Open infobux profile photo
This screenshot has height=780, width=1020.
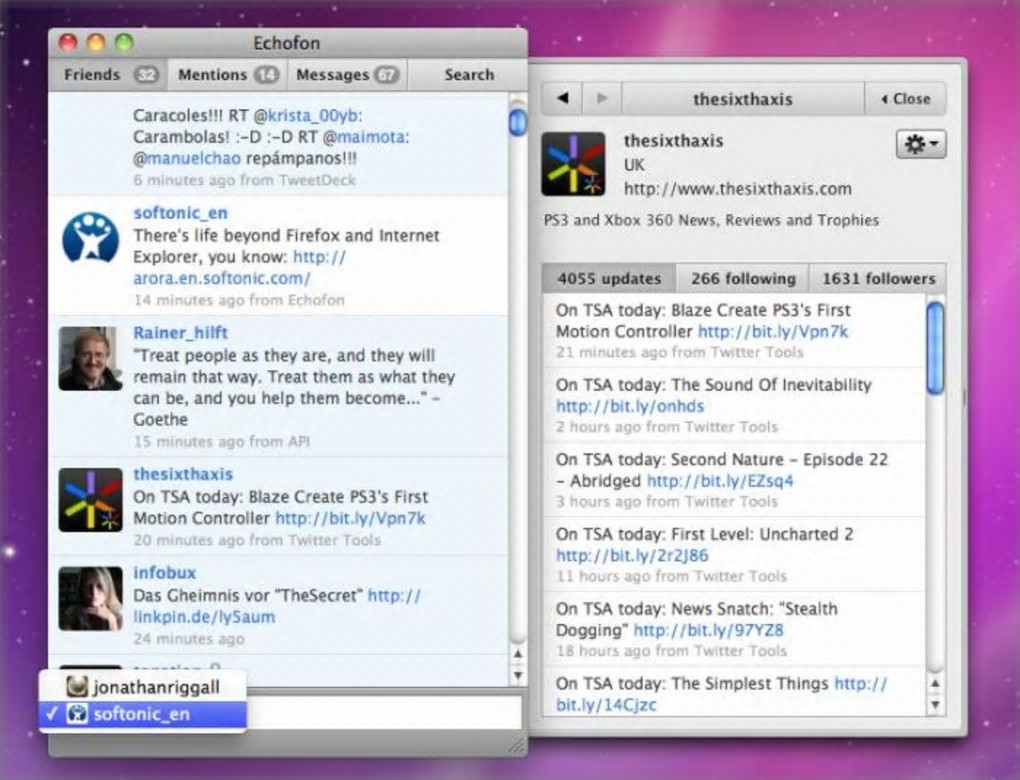[x=90, y=598]
